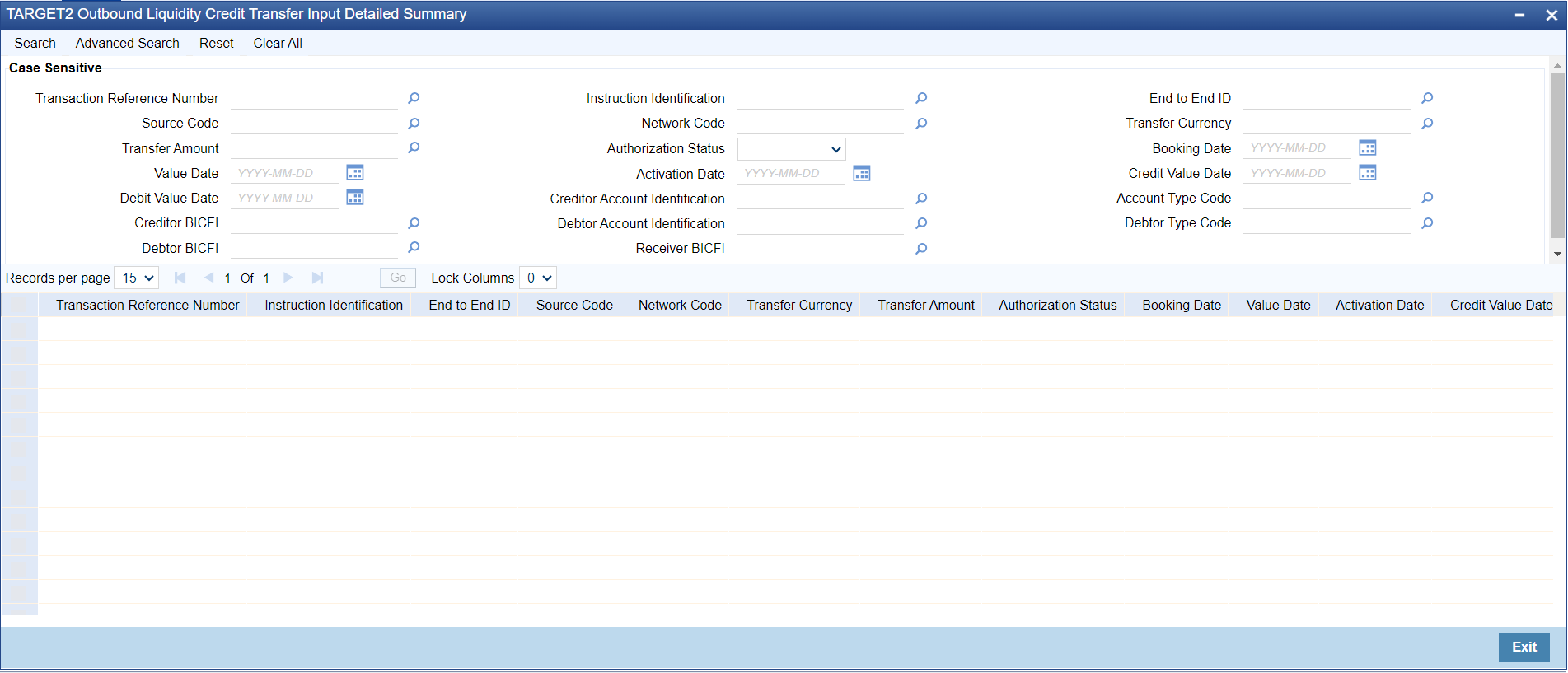Click the Exit button

(x=1524, y=647)
